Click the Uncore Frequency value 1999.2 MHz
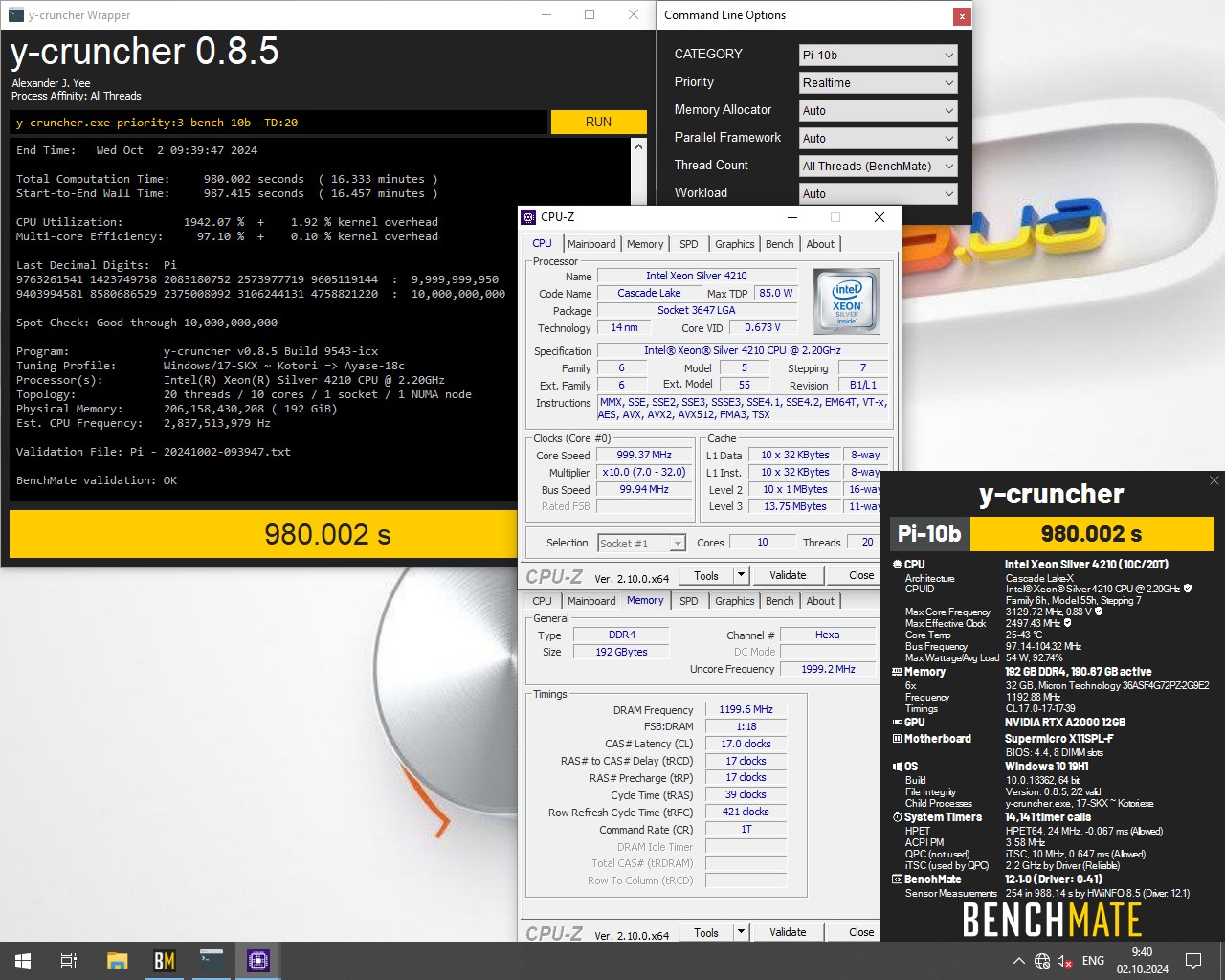1225x980 pixels. (828, 669)
